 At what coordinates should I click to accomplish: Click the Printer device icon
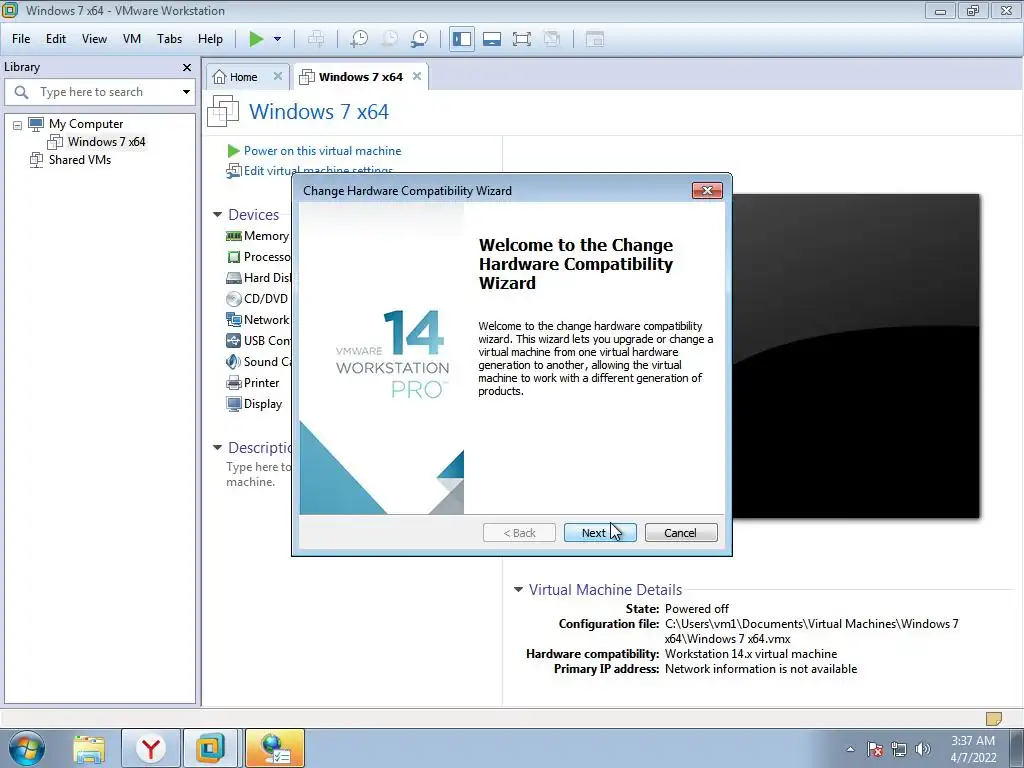coord(233,383)
